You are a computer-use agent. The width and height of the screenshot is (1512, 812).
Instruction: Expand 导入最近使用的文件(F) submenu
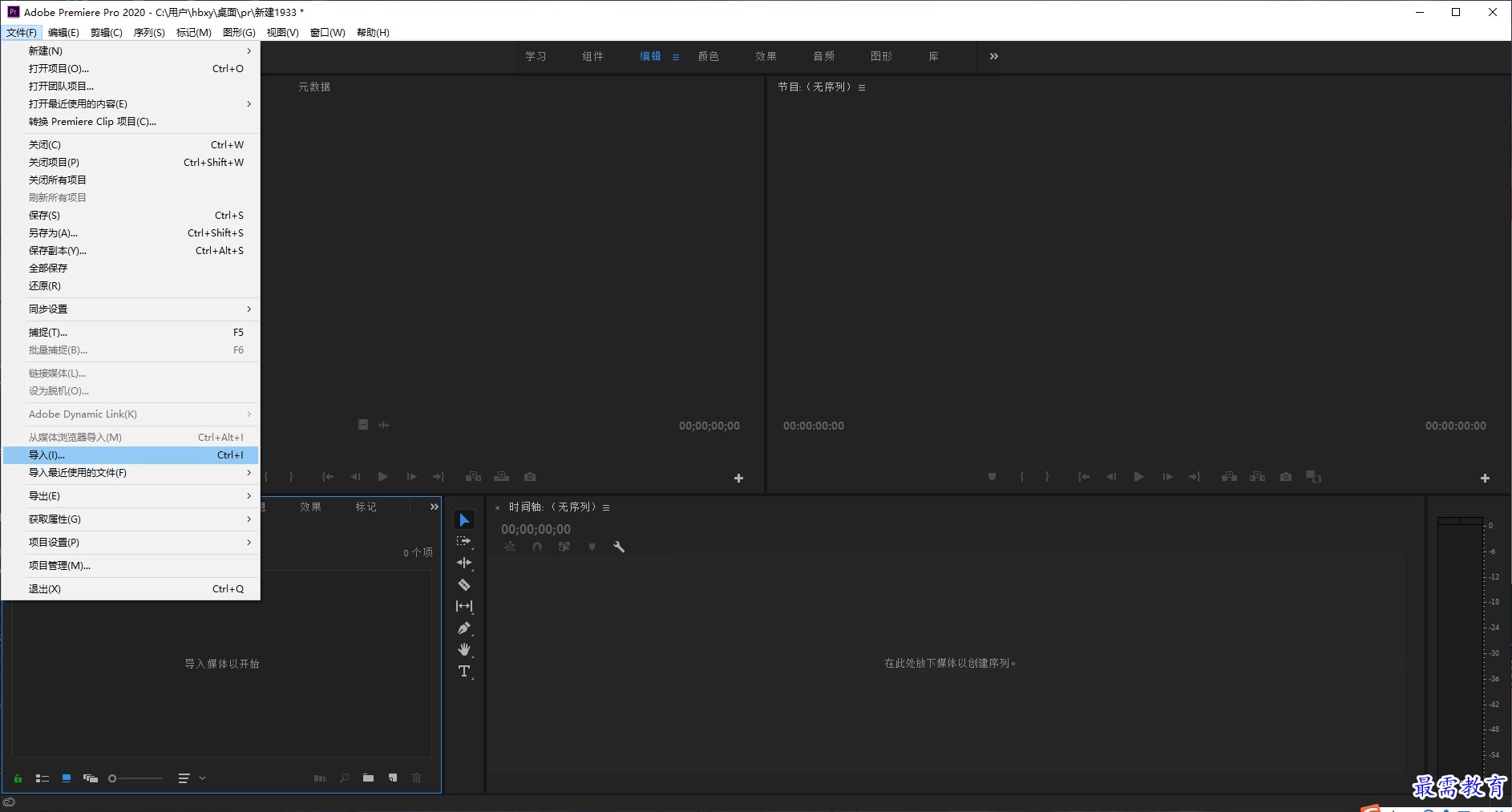click(x=131, y=472)
